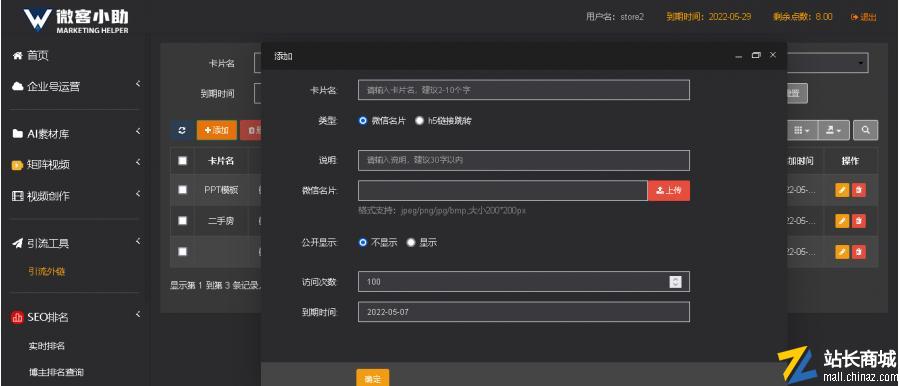Open the select dropdown in the filter panel
The width and height of the screenshot is (900, 386).
(x=827, y=63)
